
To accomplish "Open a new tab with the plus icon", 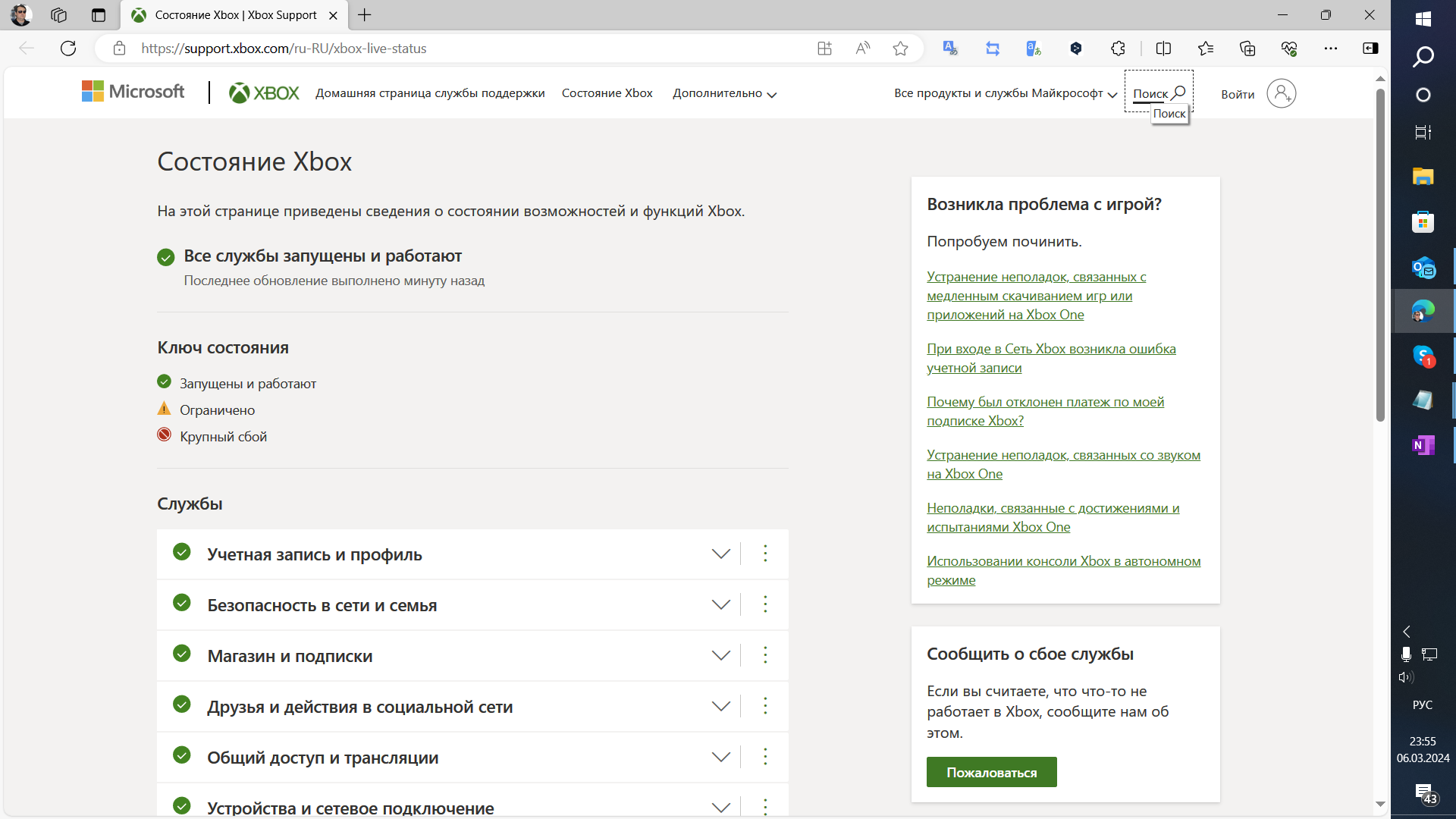I will tap(365, 14).
